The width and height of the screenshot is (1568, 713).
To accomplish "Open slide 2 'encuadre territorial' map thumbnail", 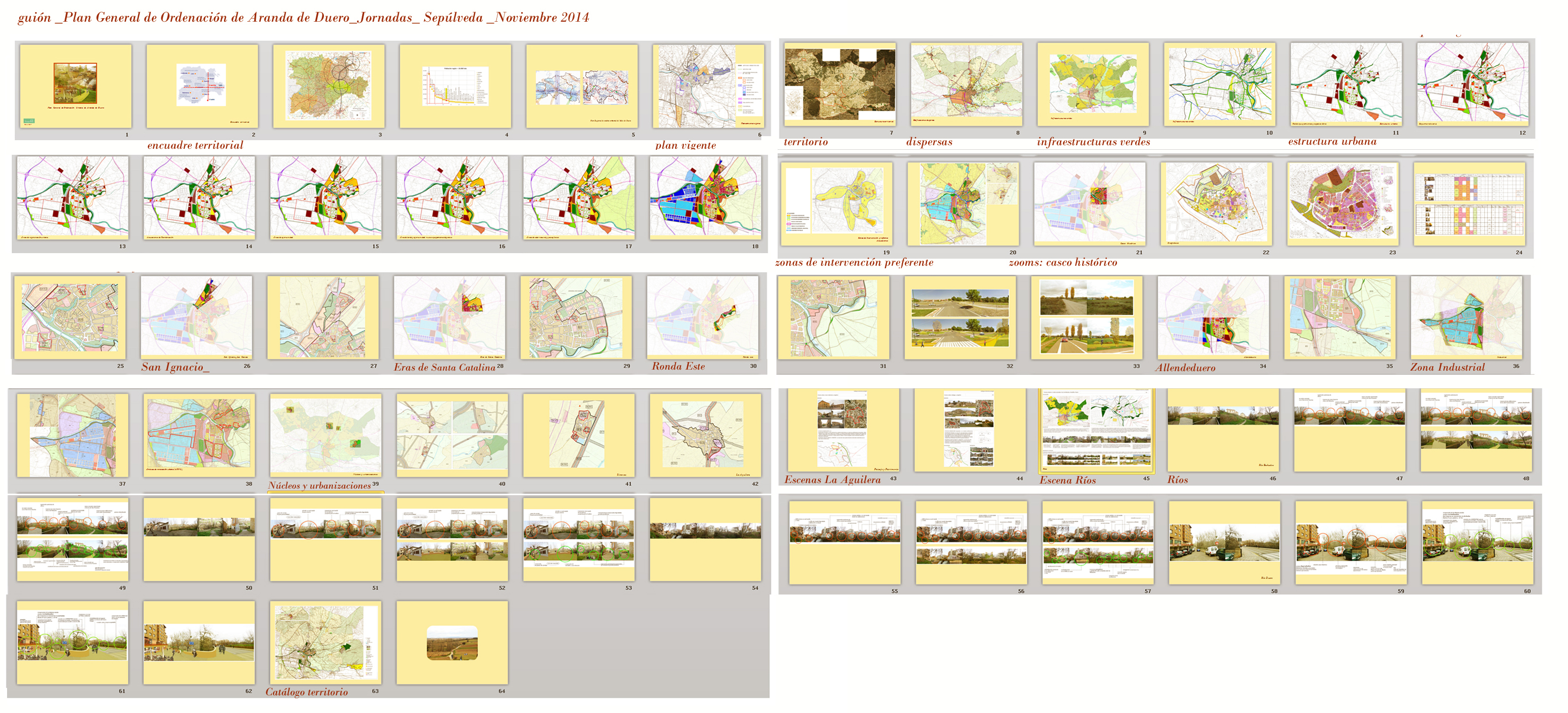I will pyautogui.click(x=202, y=86).
